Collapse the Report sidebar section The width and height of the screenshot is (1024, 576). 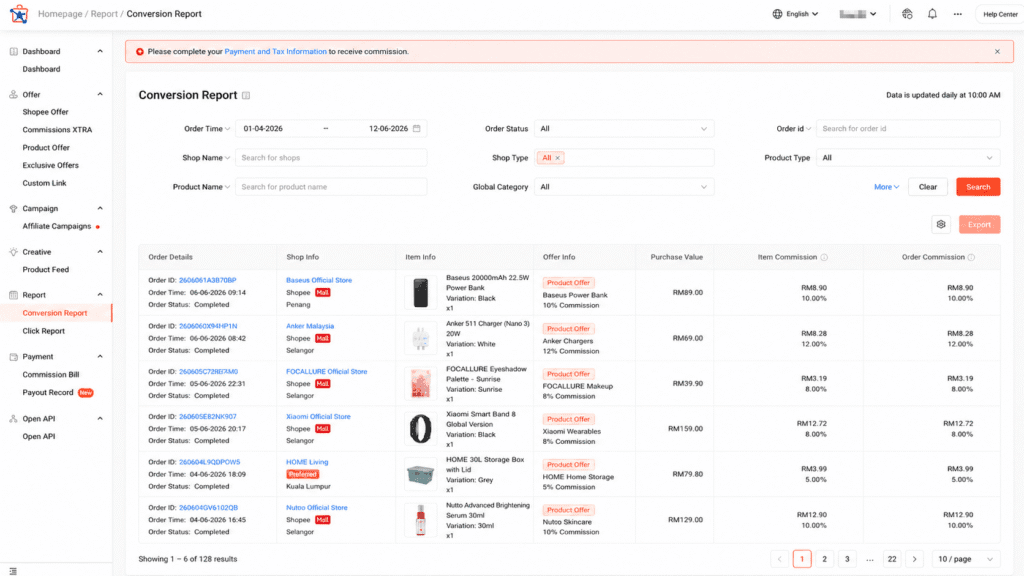[100, 295]
